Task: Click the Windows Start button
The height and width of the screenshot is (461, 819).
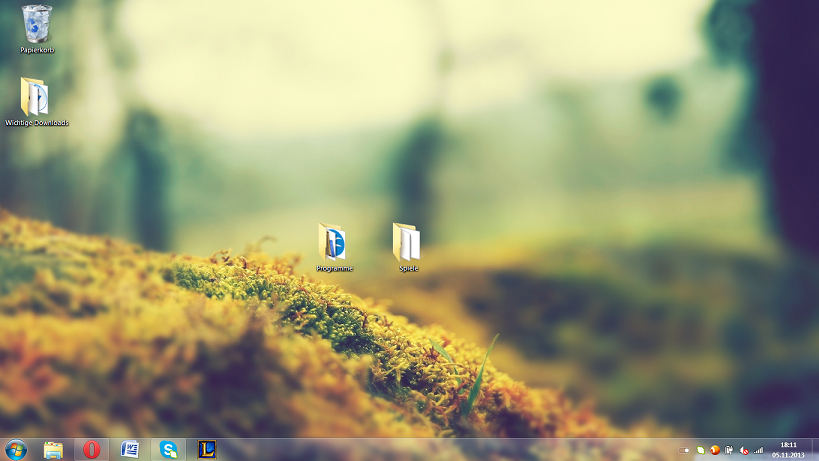Action: pyautogui.click(x=16, y=450)
